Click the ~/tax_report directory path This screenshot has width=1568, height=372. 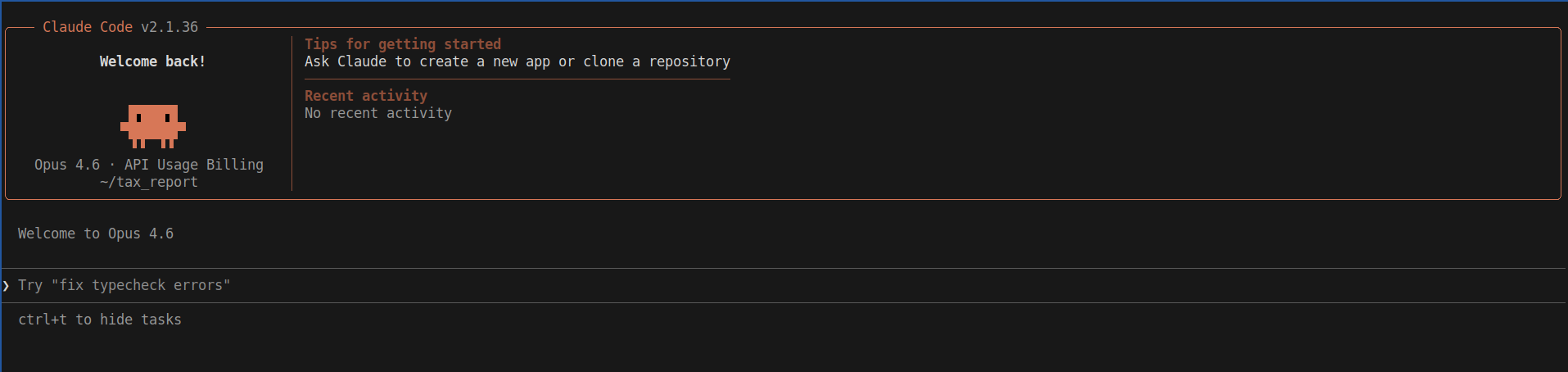pyautogui.click(x=149, y=182)
